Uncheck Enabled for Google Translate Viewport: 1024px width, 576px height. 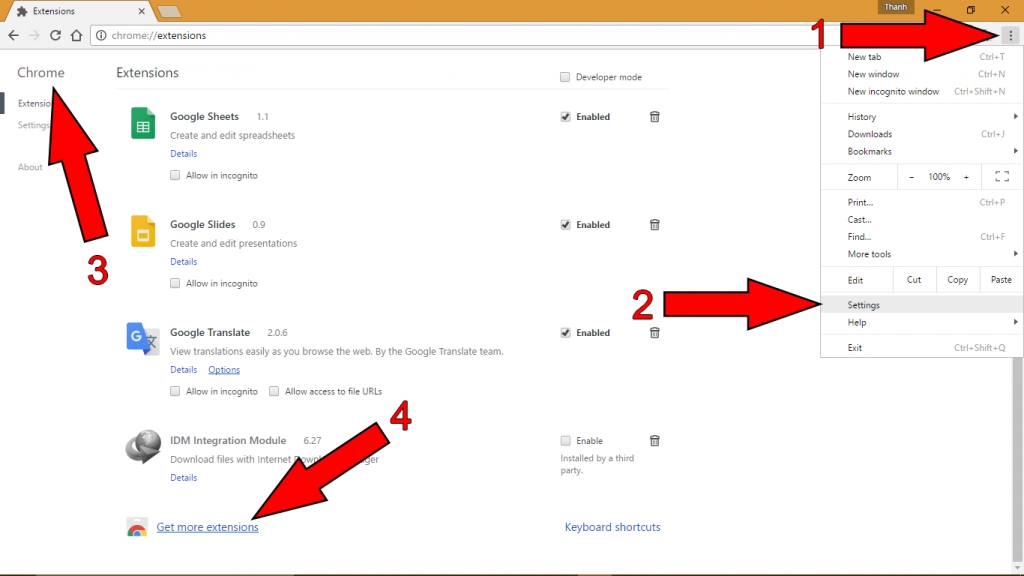point(566,332)
